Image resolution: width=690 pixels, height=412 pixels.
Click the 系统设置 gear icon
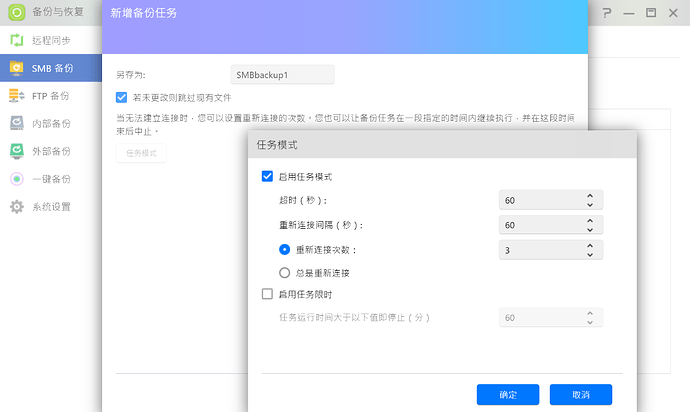point(16,207)
